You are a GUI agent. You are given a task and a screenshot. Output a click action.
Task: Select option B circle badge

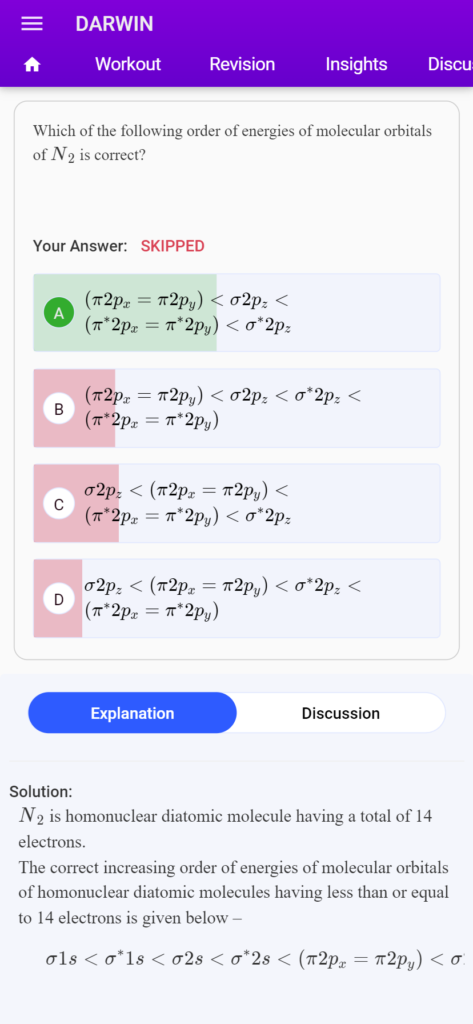point(59,409)
